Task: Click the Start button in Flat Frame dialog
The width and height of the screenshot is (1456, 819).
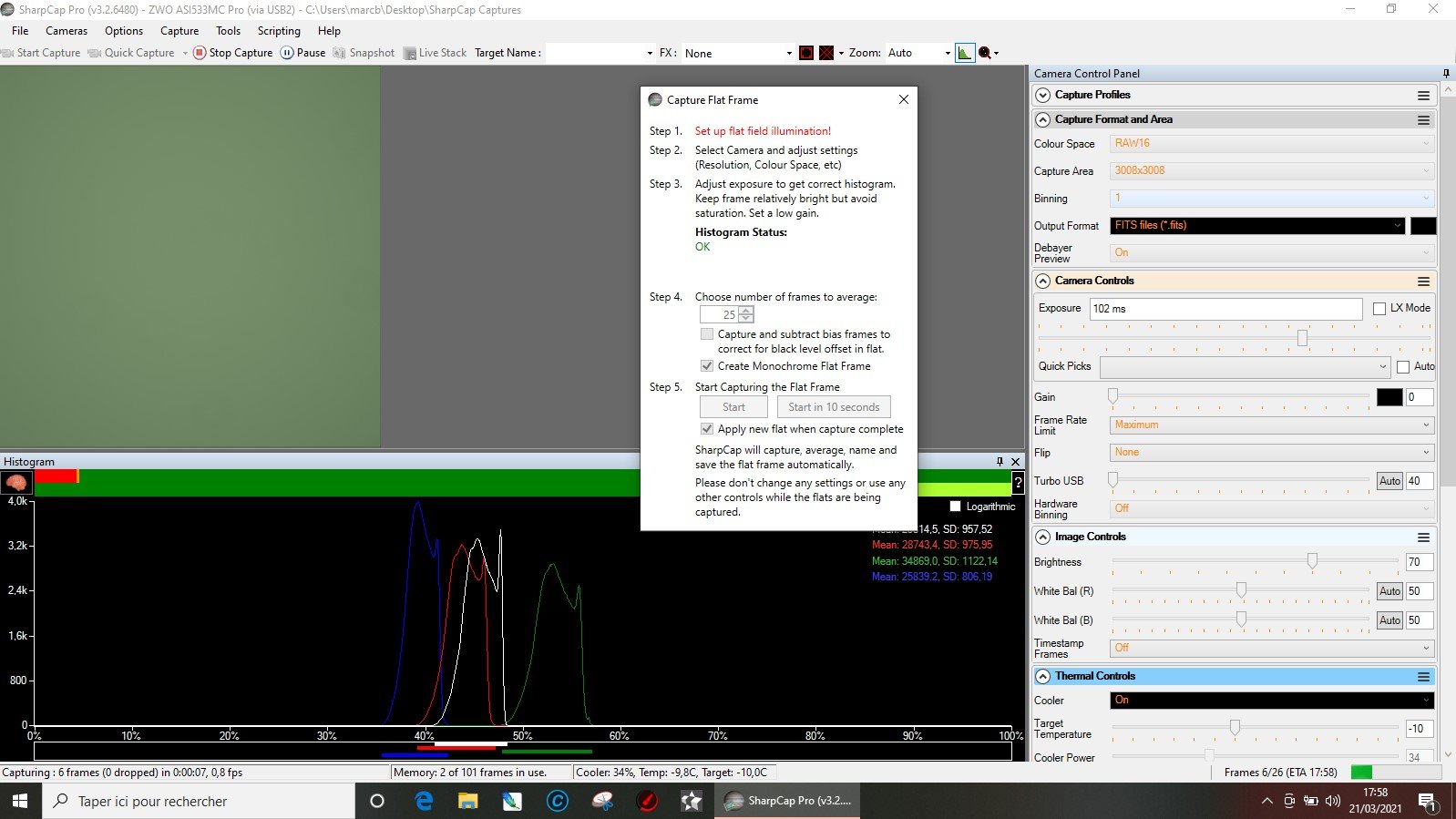Action: (733, 407)
